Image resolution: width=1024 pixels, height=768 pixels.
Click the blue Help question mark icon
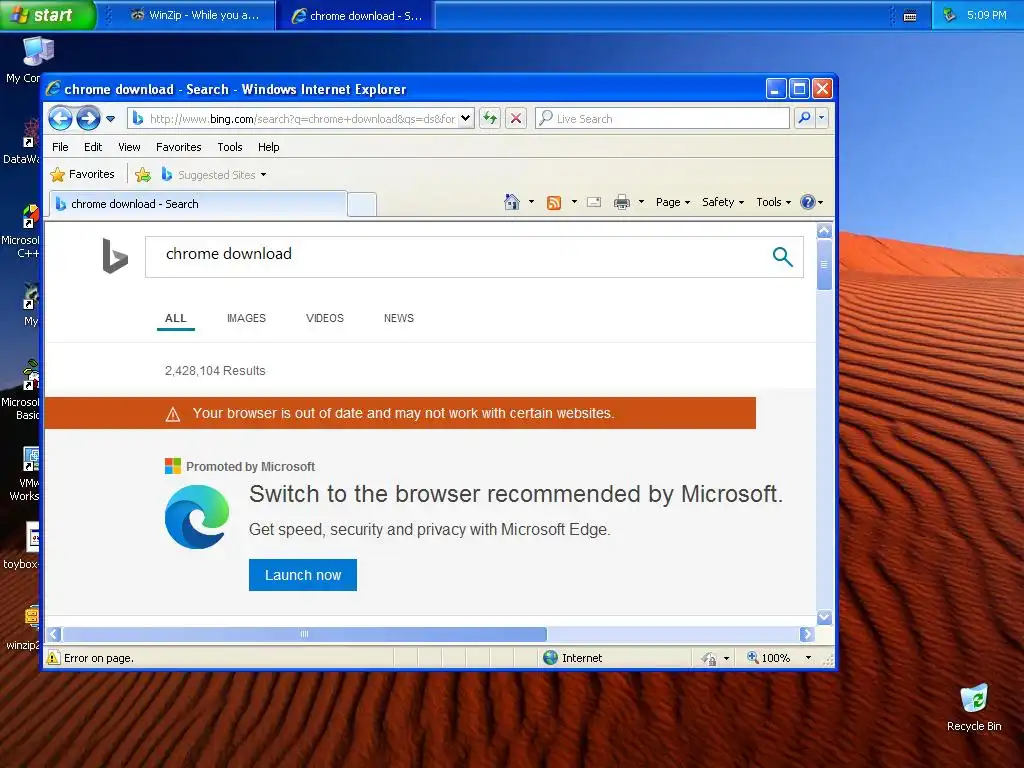808,202
